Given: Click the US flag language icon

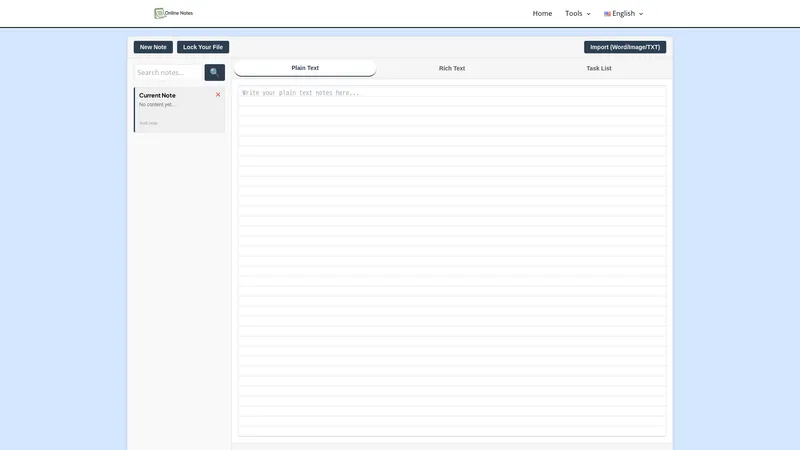Looking at the screenshot, I should click(x=607, y=14).
